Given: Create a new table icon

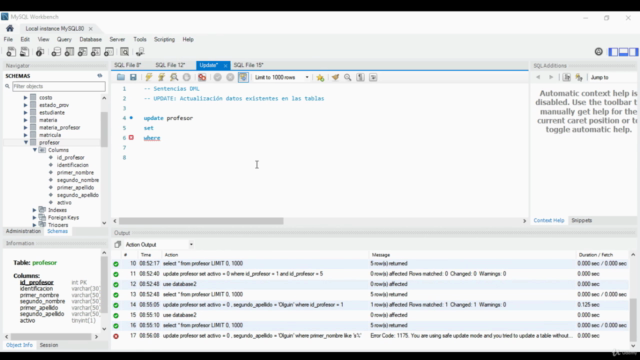Looking at the screenshot, I should [69, 52].
